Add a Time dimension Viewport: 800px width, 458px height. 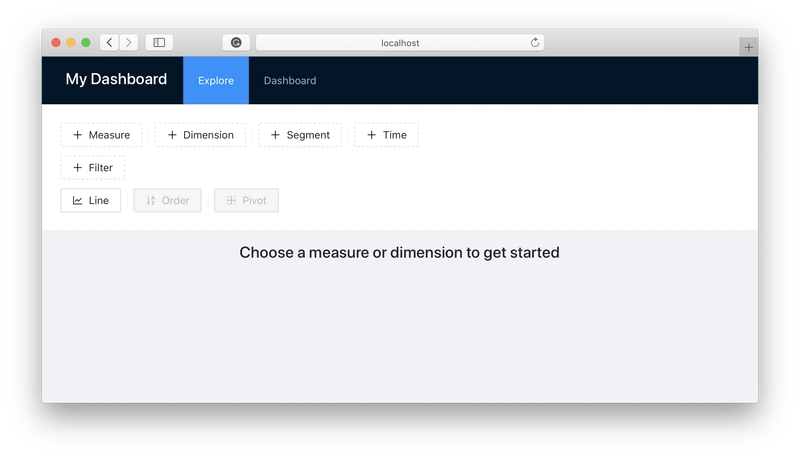coord(387,135)
